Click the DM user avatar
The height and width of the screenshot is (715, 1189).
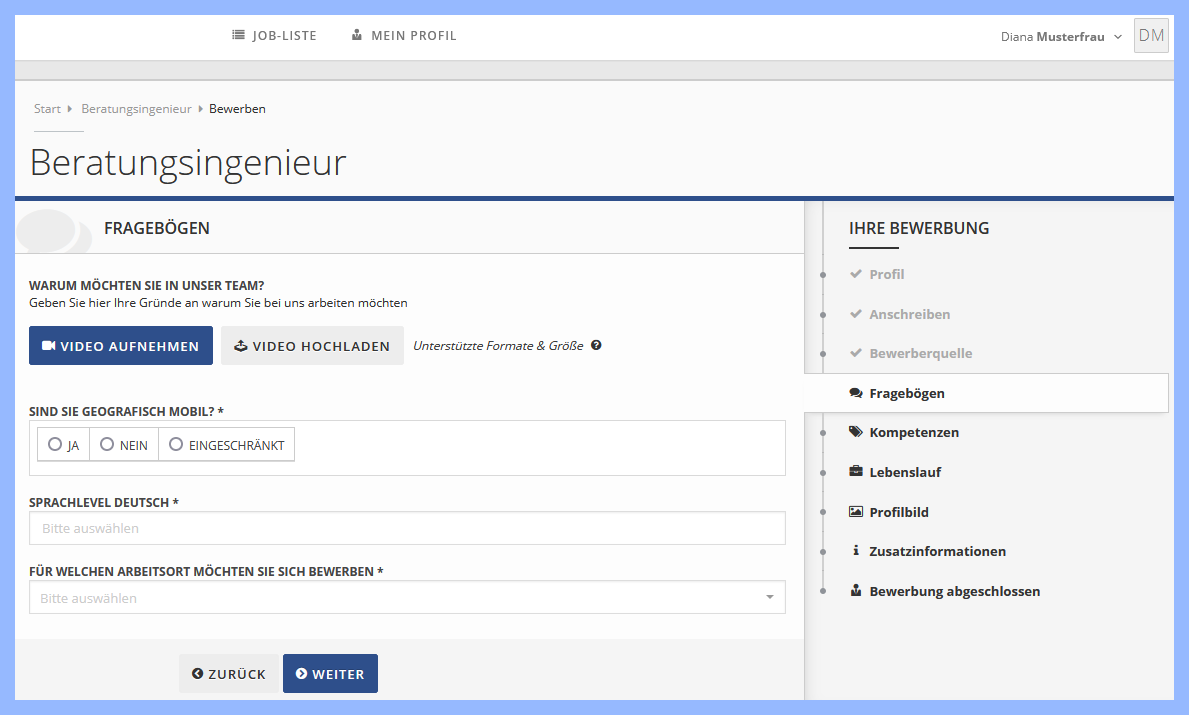1151,36
